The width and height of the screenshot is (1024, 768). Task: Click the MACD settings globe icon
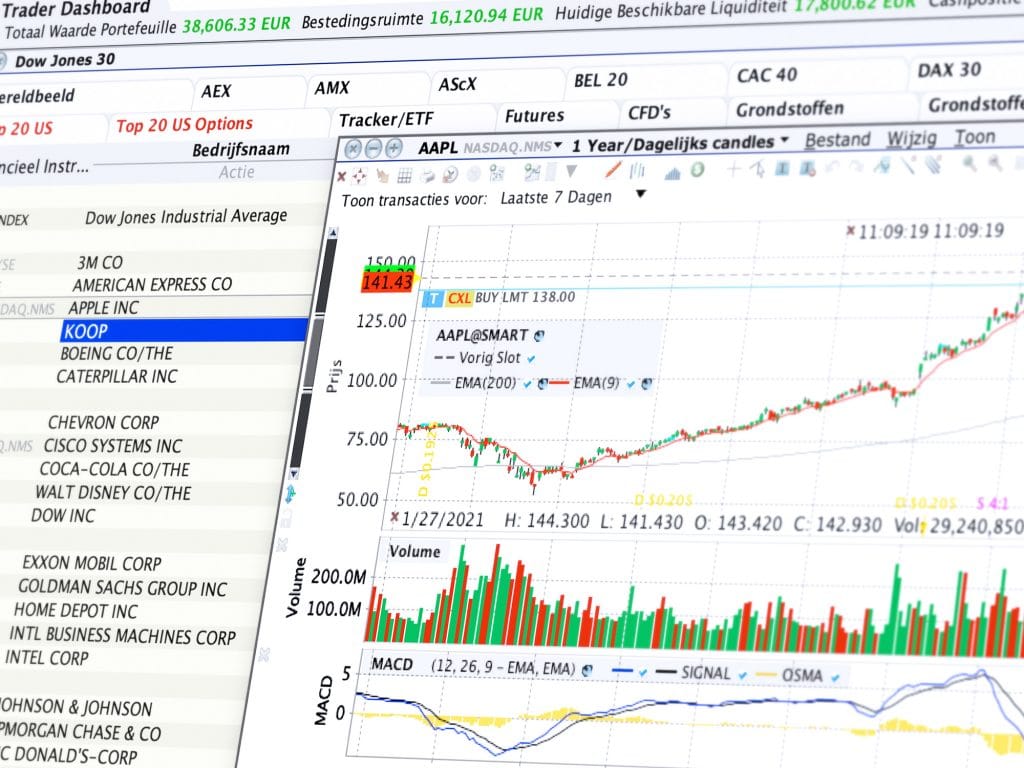[586, 672]
